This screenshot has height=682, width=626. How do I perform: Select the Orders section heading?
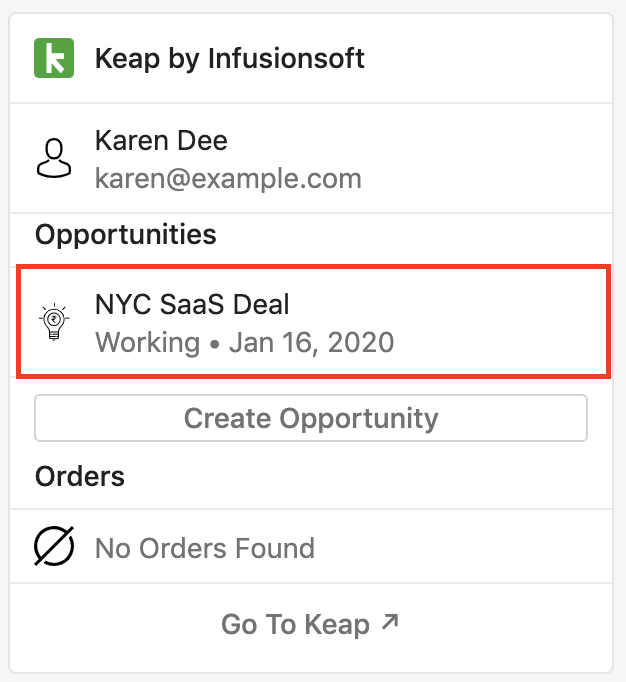[x=80, y=476]
